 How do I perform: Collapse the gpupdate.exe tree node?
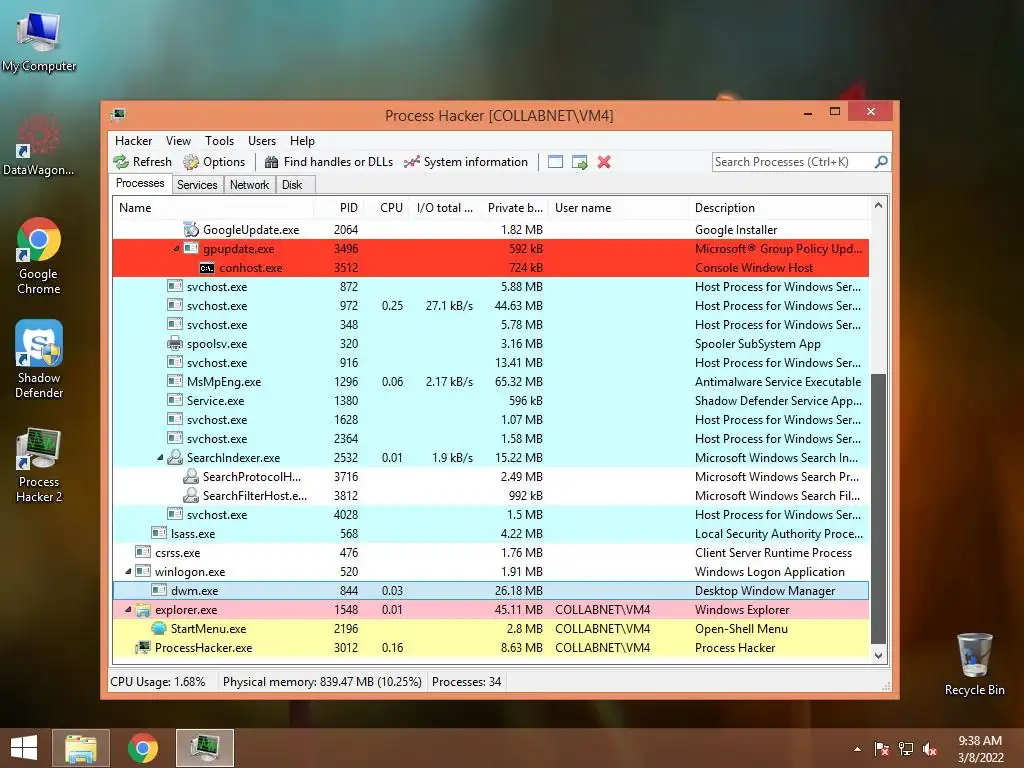176,249
